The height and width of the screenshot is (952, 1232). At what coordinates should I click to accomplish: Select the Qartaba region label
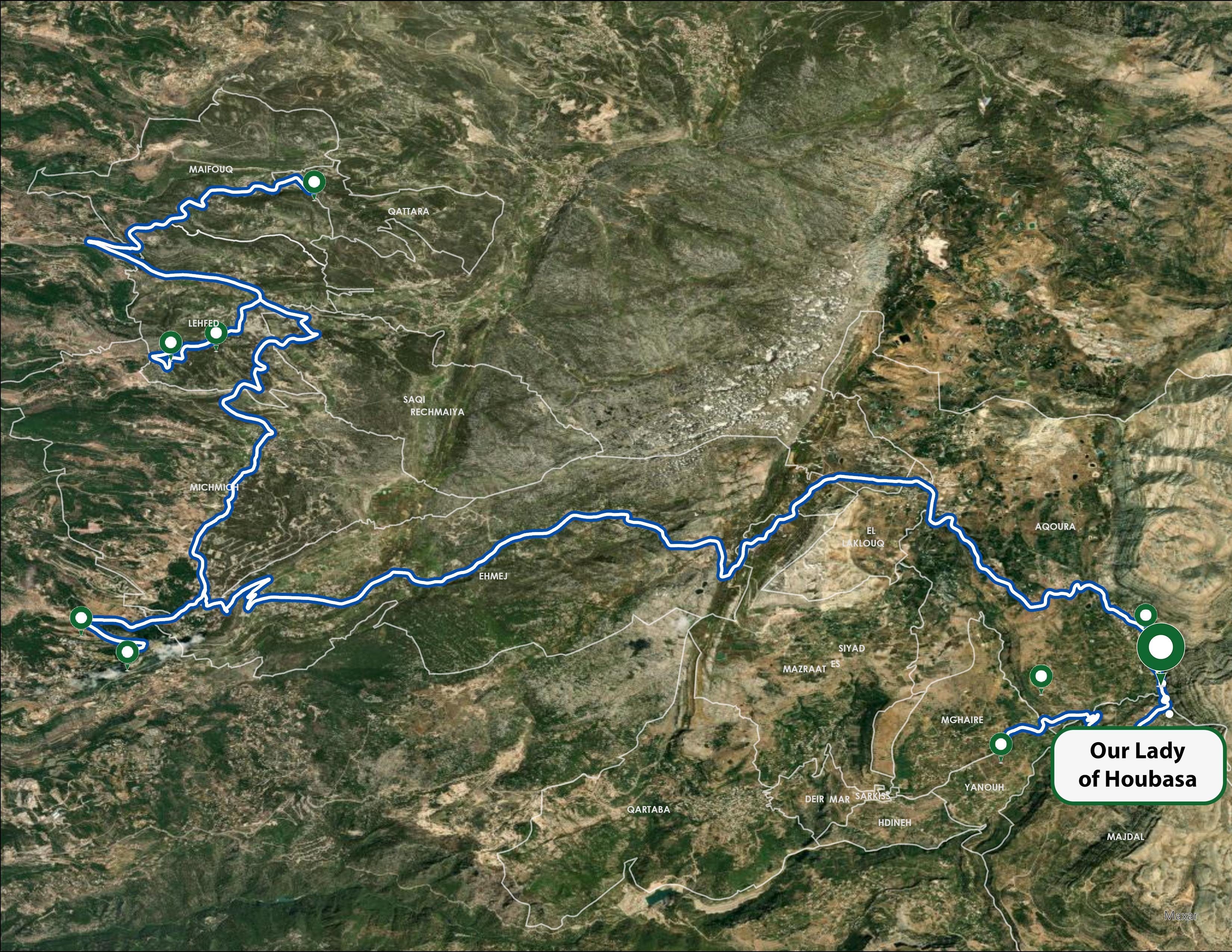[649, 809]
